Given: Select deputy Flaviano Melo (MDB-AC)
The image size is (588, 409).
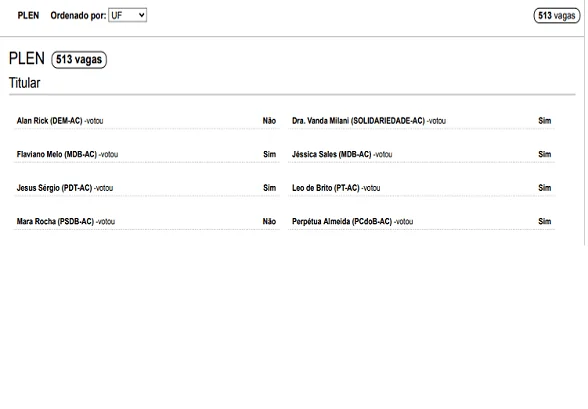Looking at the screenshot, I should tap(57, 154).
